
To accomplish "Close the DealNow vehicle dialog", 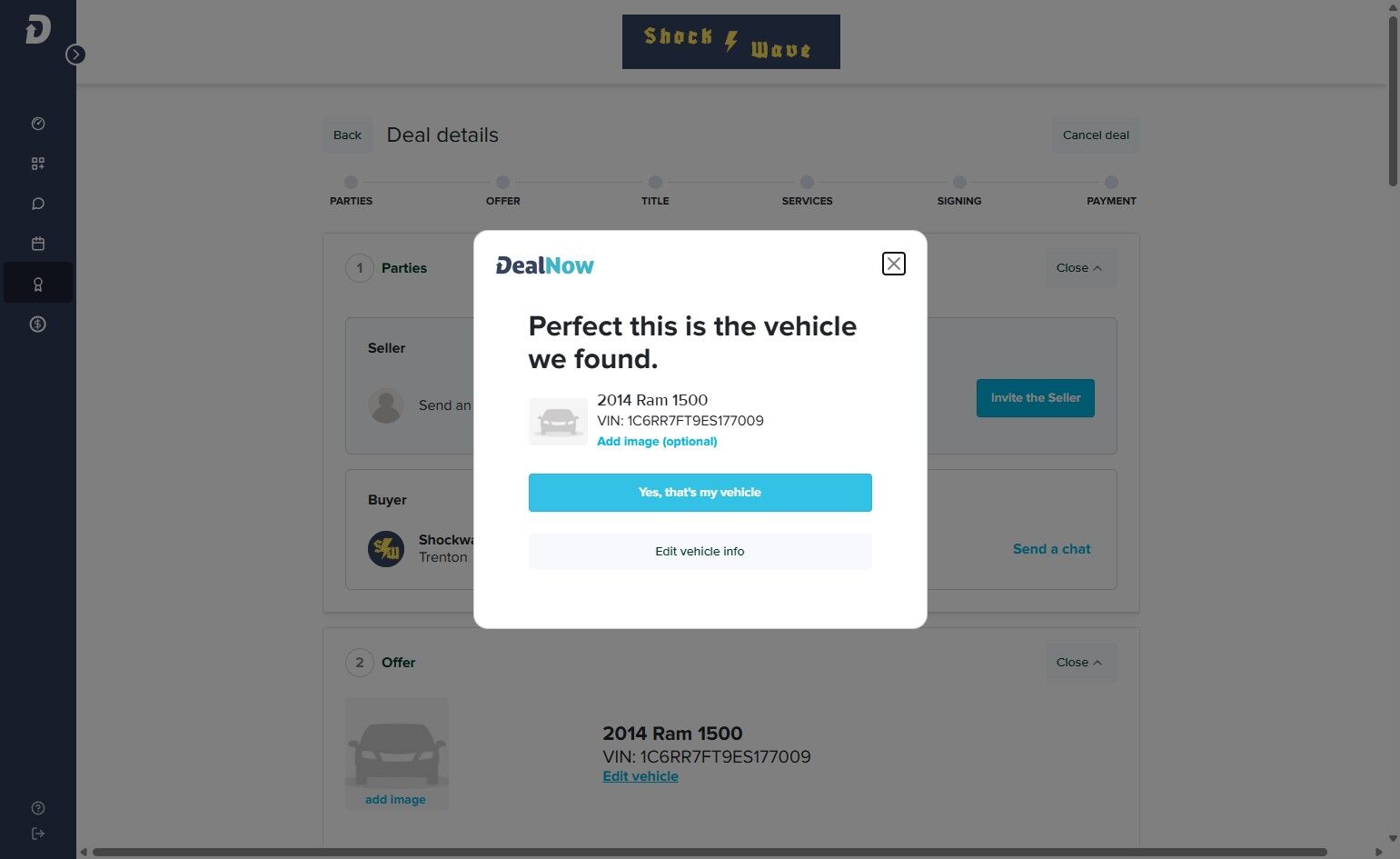I will pos(894,264).
